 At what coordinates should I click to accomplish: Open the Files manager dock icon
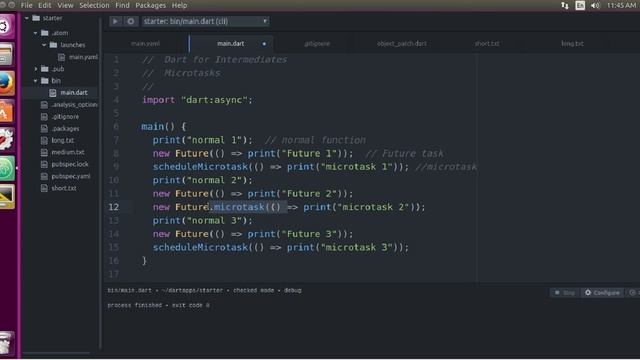[6, 54]
